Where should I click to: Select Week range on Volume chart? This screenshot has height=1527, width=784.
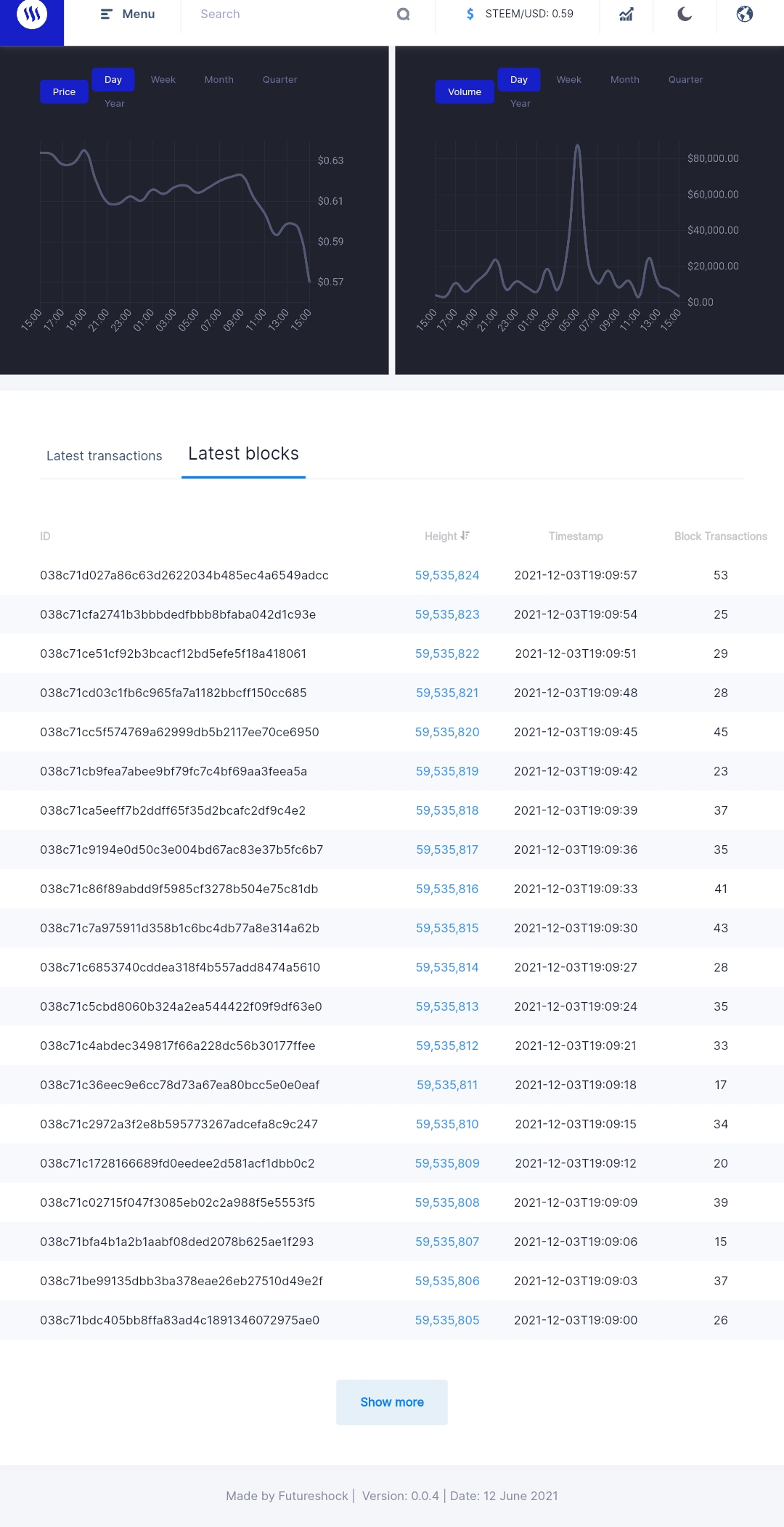(569, 79)
